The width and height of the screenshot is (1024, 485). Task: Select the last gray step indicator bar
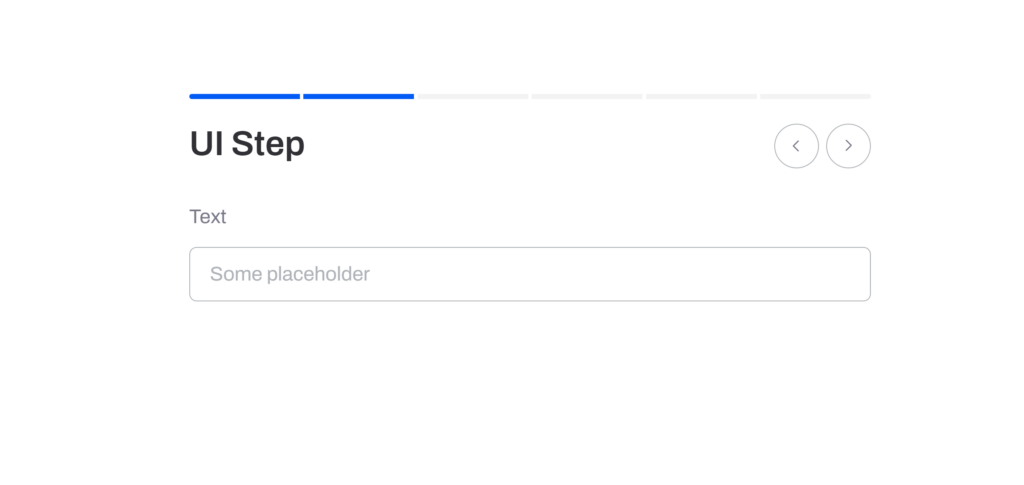(x=814, y=96)
